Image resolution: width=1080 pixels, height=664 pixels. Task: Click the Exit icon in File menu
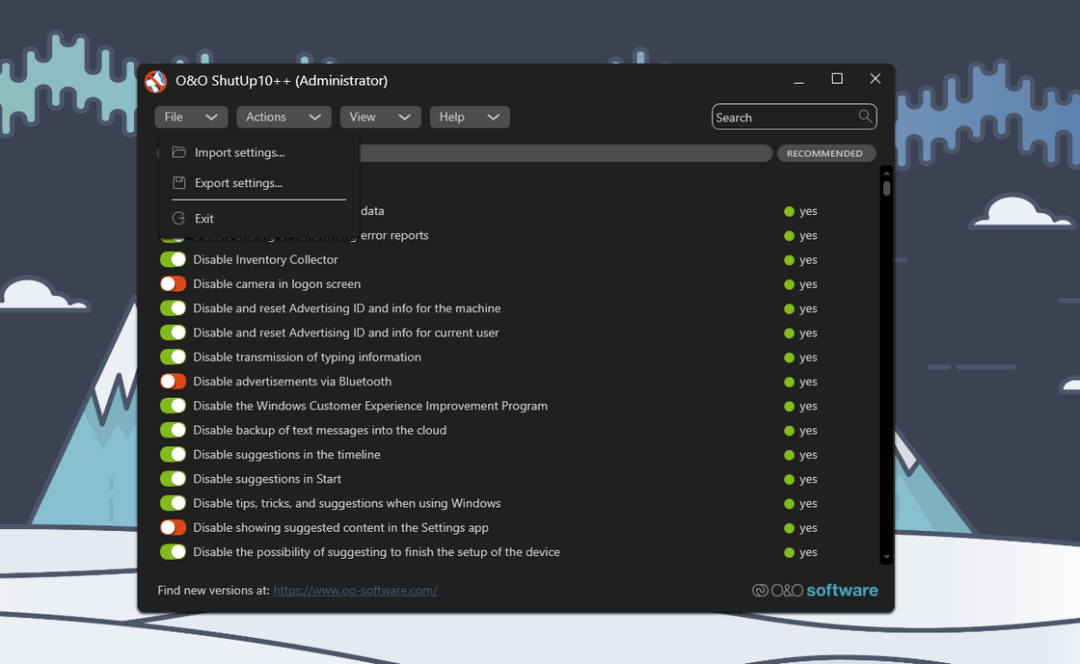point(179,218)
